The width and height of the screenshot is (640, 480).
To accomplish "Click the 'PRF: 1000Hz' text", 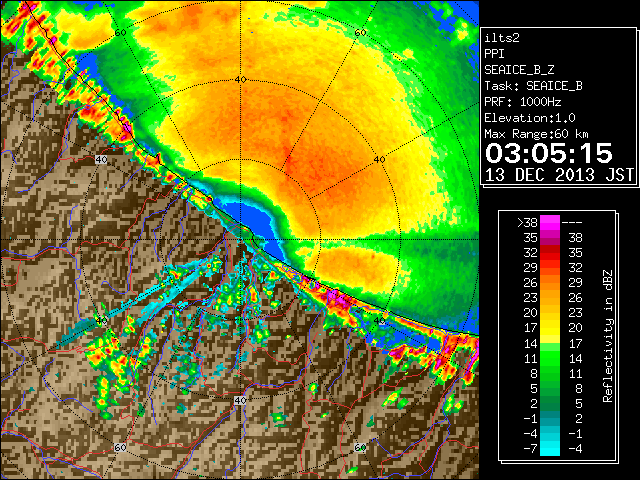I will pos(522,102).
